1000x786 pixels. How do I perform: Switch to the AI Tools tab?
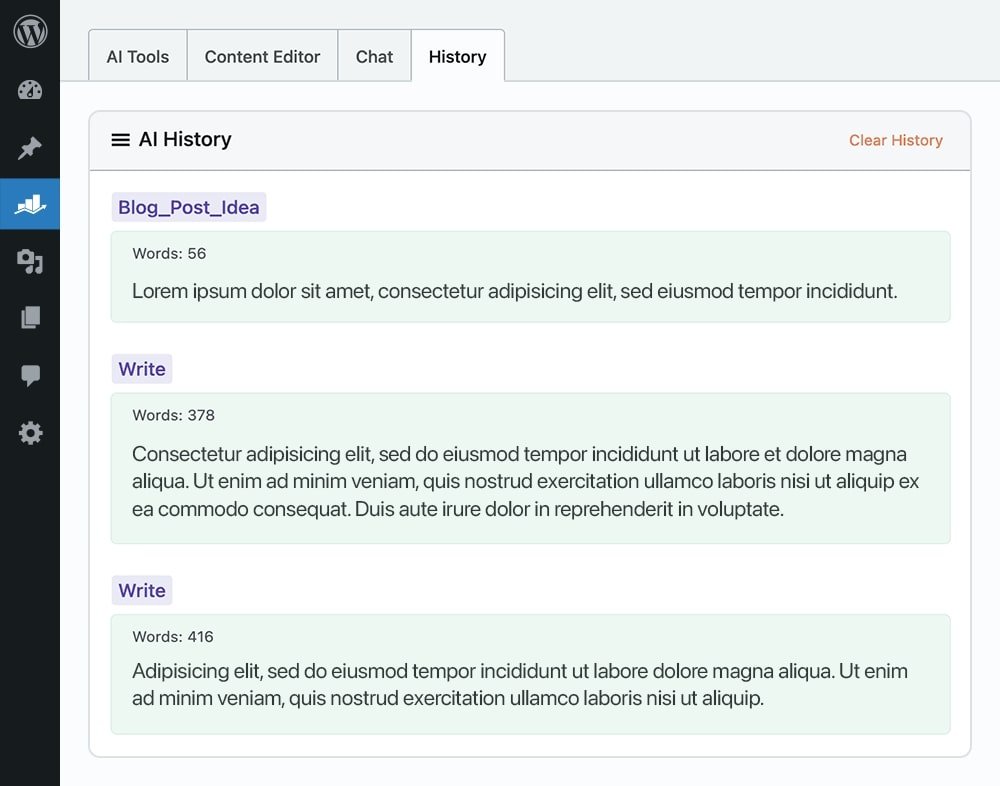tap(137, 56)
